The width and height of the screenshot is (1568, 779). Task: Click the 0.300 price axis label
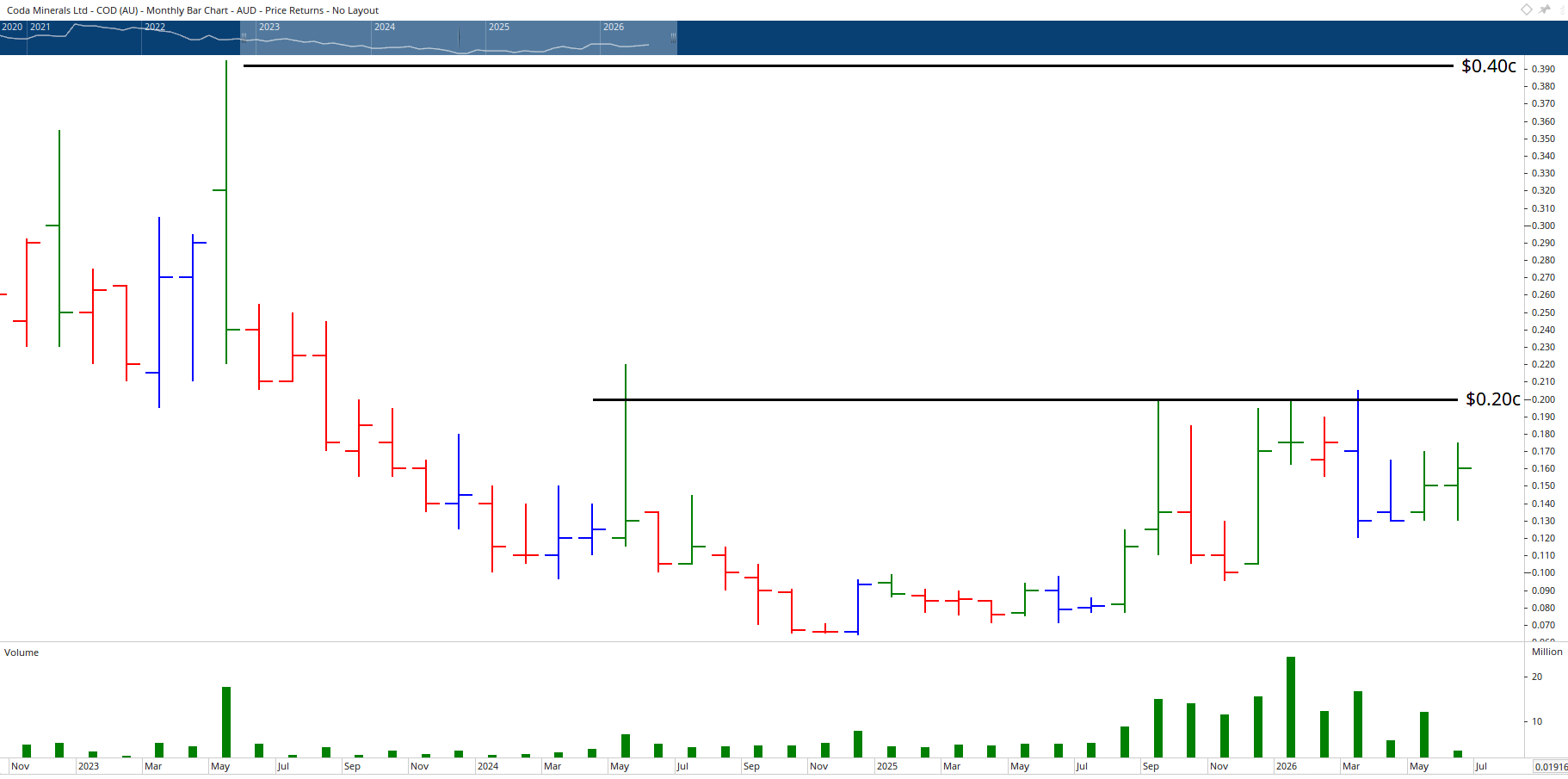pos(1543,226)
